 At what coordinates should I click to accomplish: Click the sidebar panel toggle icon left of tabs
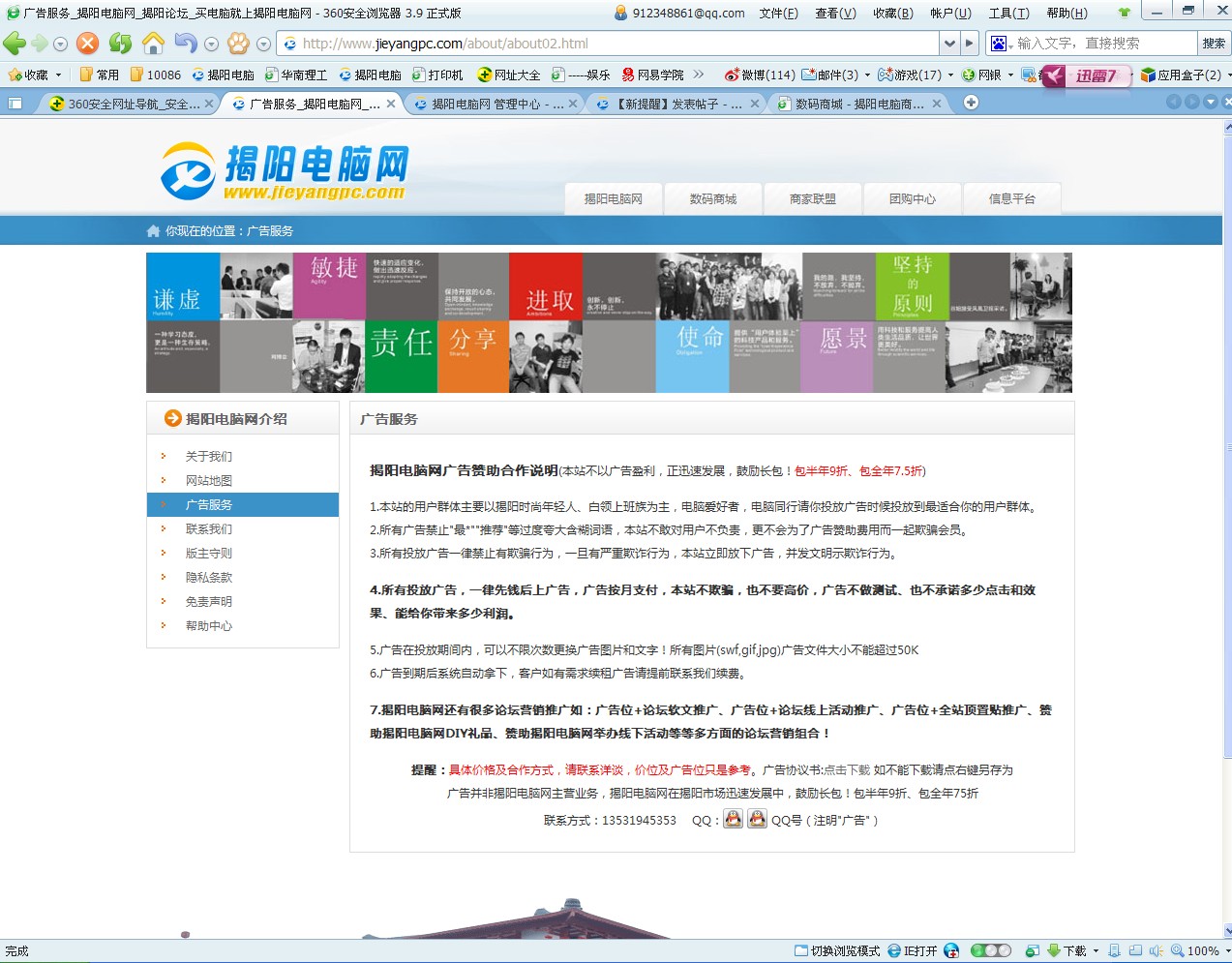(15, 103)
